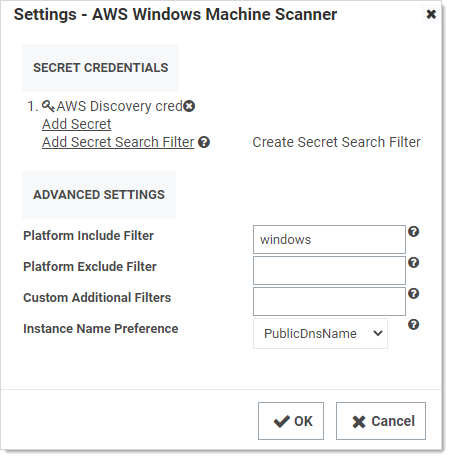Image resolution: width=450 pixels, height=458 pixels.
Task: Click the Add Secret Search Filter link
Action: pyautogui.click(x=118, y=142)
